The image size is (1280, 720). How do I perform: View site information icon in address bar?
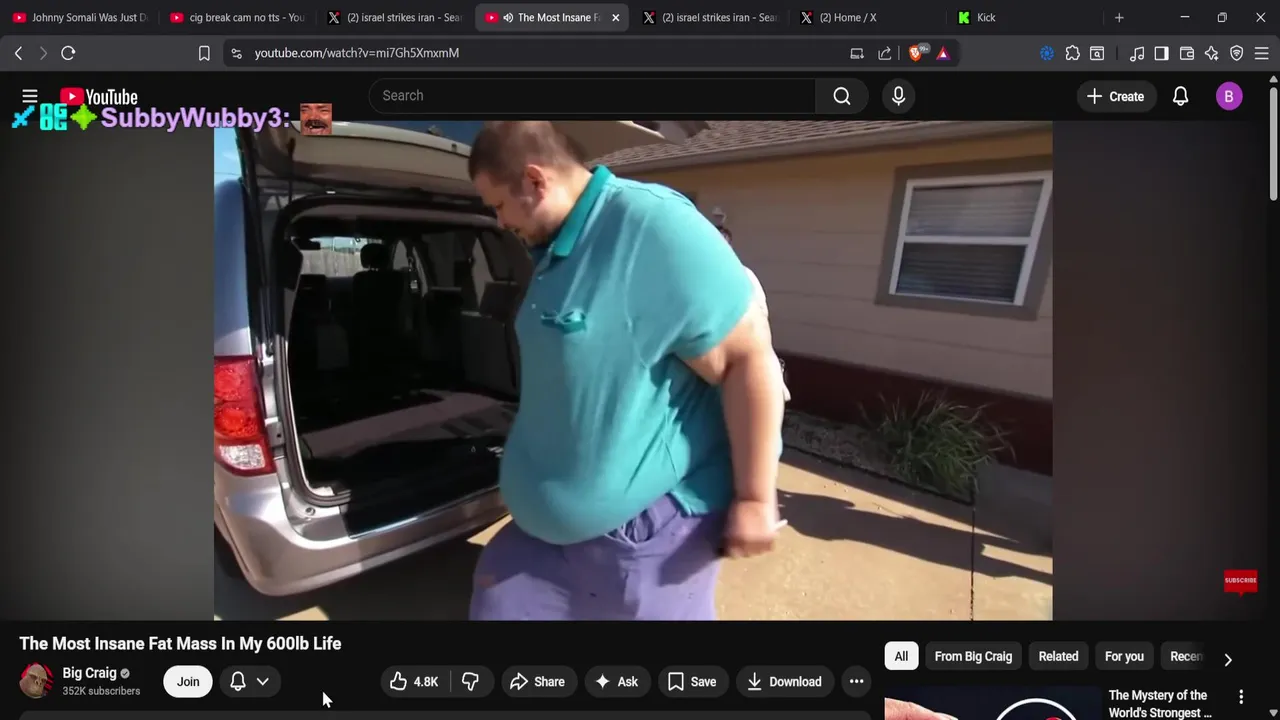[236, 53]
